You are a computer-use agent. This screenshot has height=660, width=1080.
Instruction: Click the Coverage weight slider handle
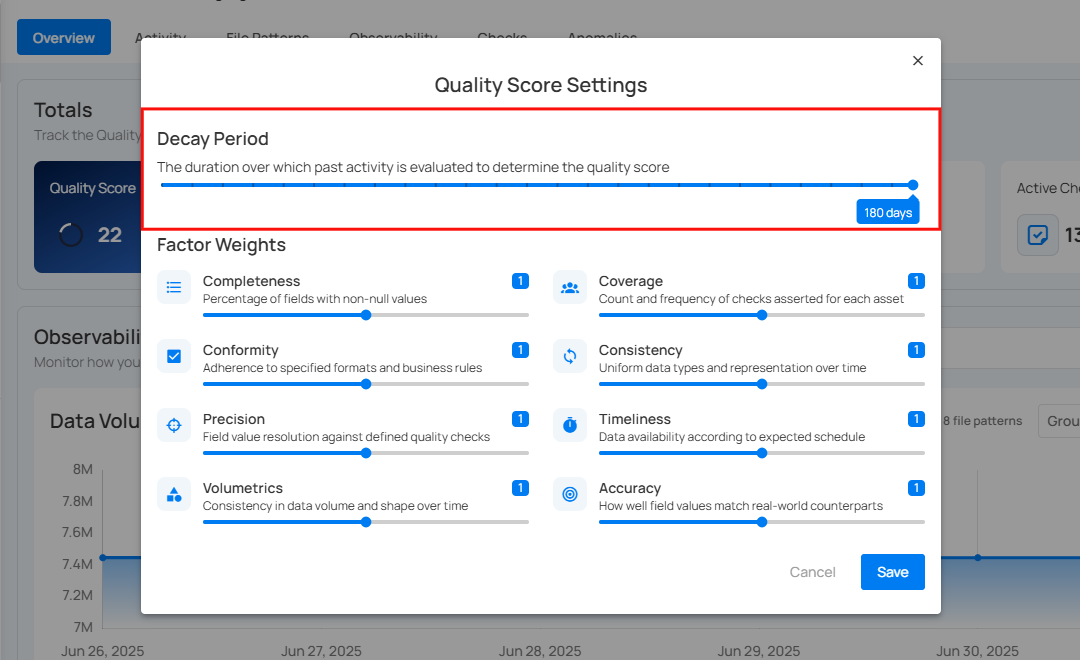pos(762,315)
